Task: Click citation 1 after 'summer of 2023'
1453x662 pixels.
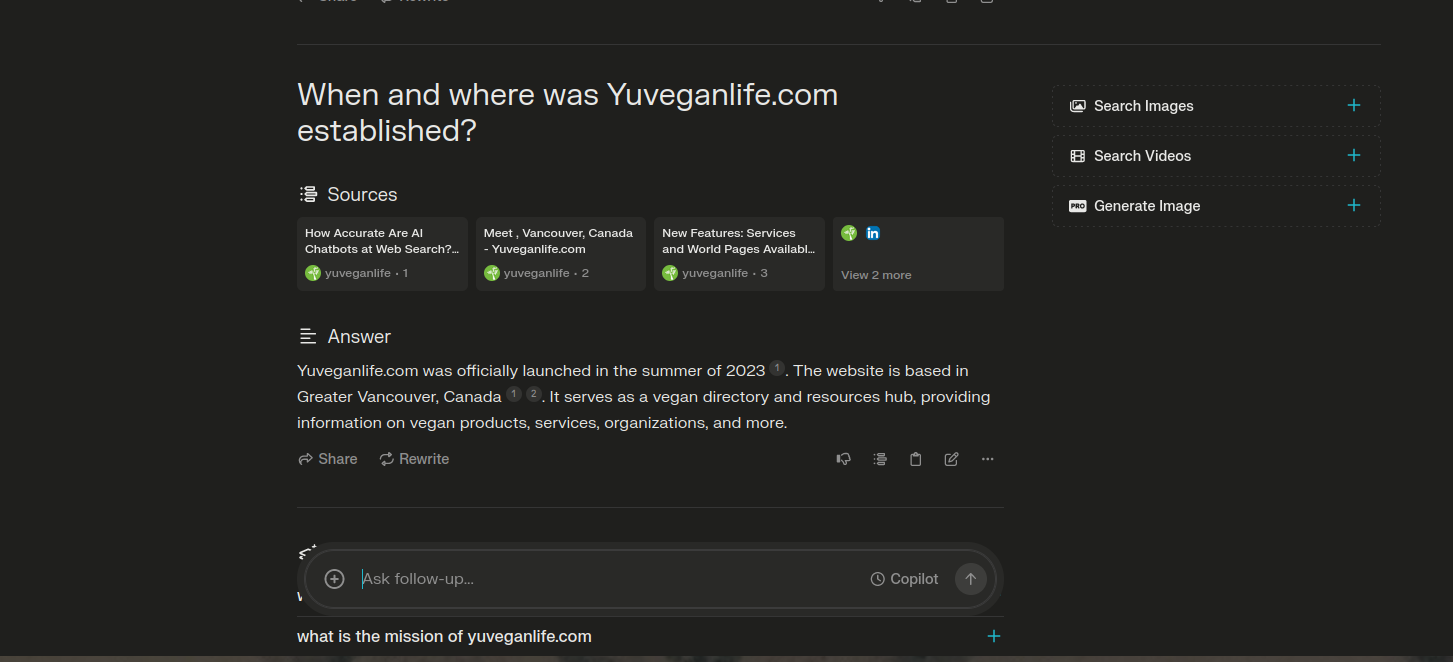Action: point(777,369)
